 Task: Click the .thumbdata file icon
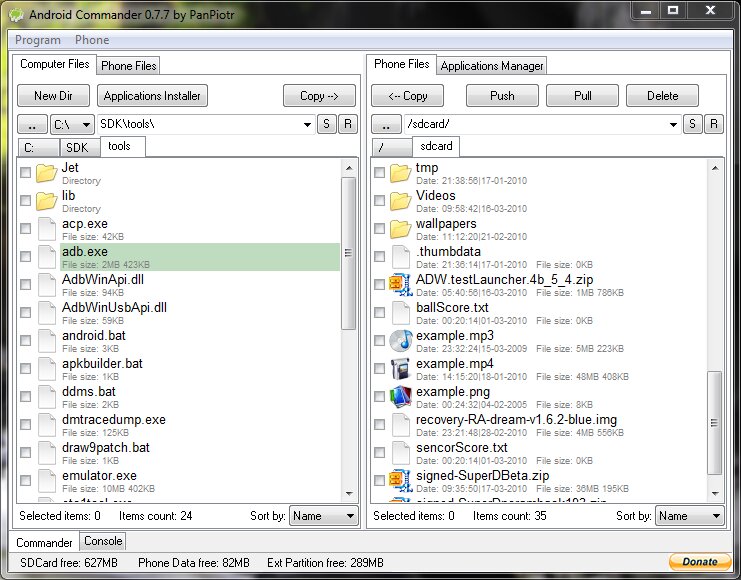pos(401,257)
